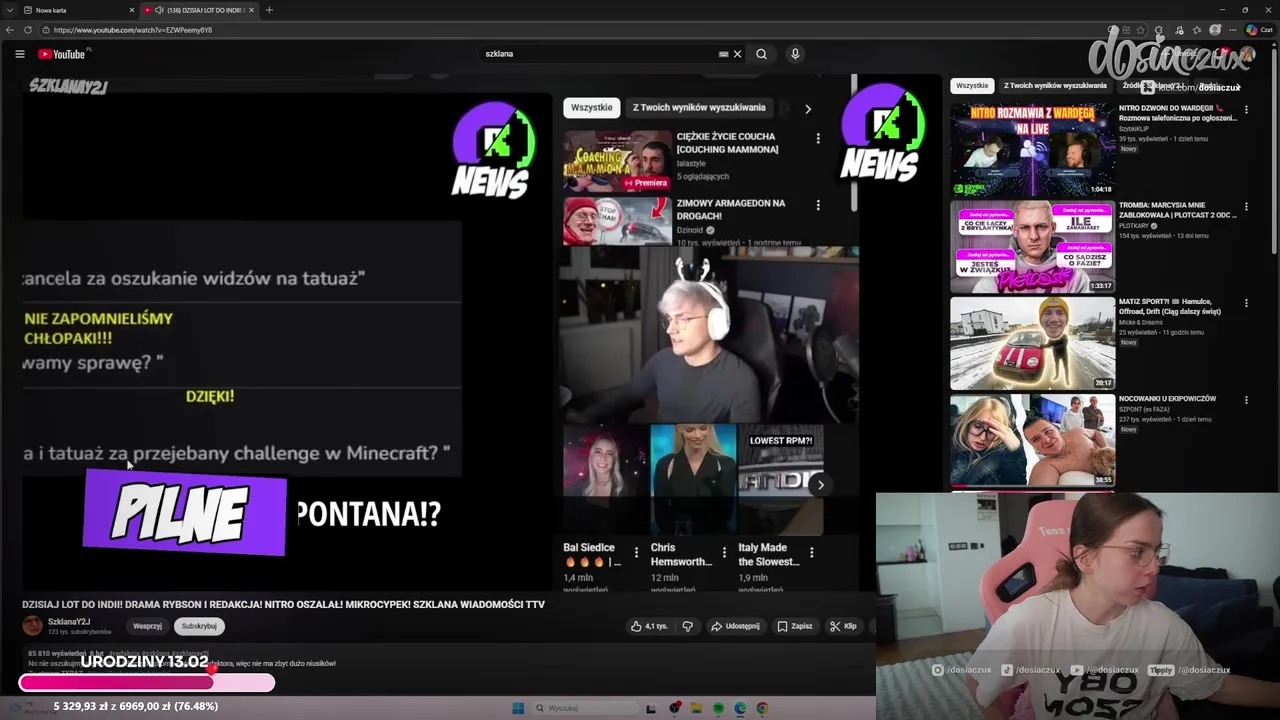Open the COACHING MAMMONA thumbnail inside the video
1280x720 pixels.
click(x=617, y=161)
